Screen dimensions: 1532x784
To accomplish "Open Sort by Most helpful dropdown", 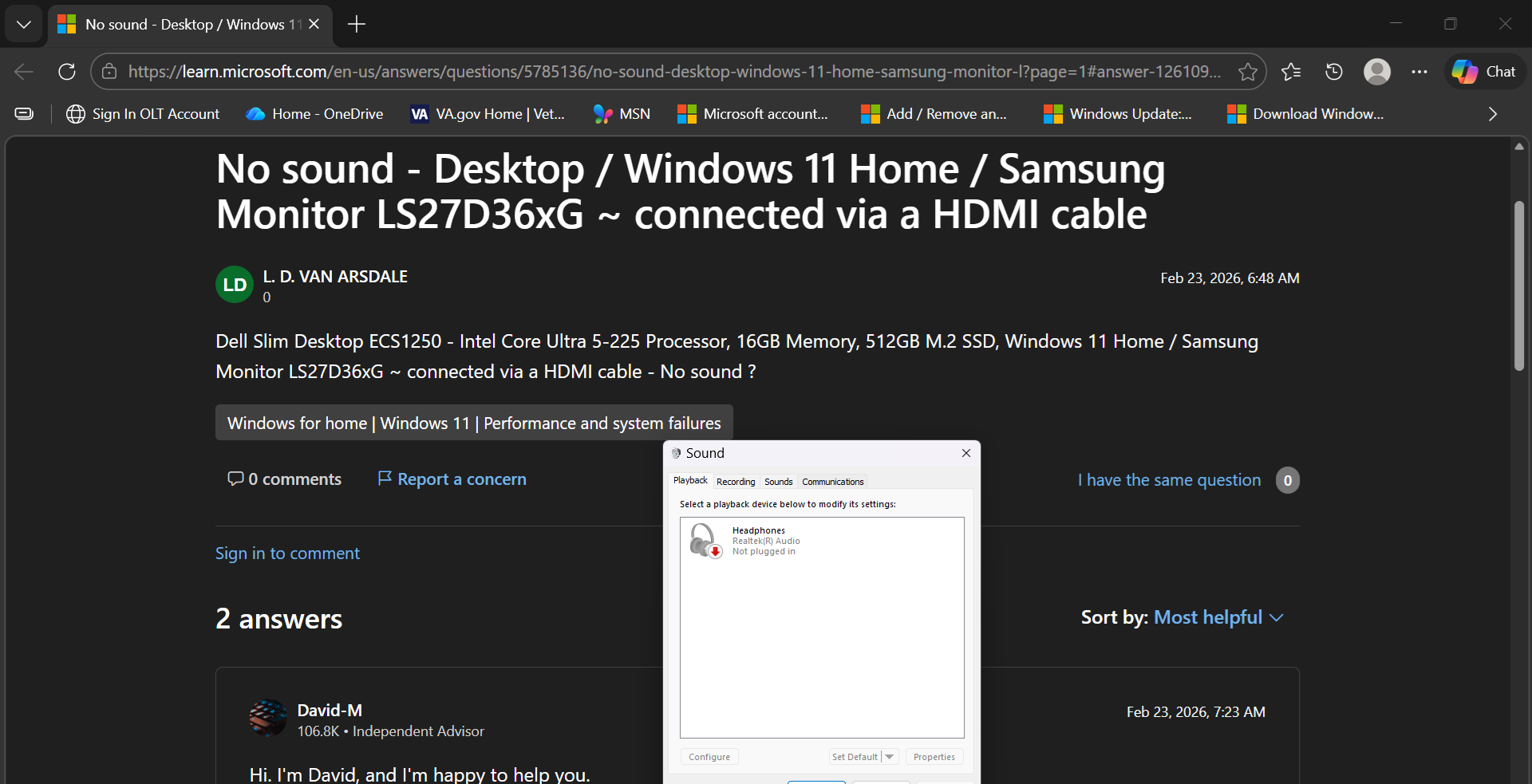I will pyautogui.click(x=1218, y=617).
